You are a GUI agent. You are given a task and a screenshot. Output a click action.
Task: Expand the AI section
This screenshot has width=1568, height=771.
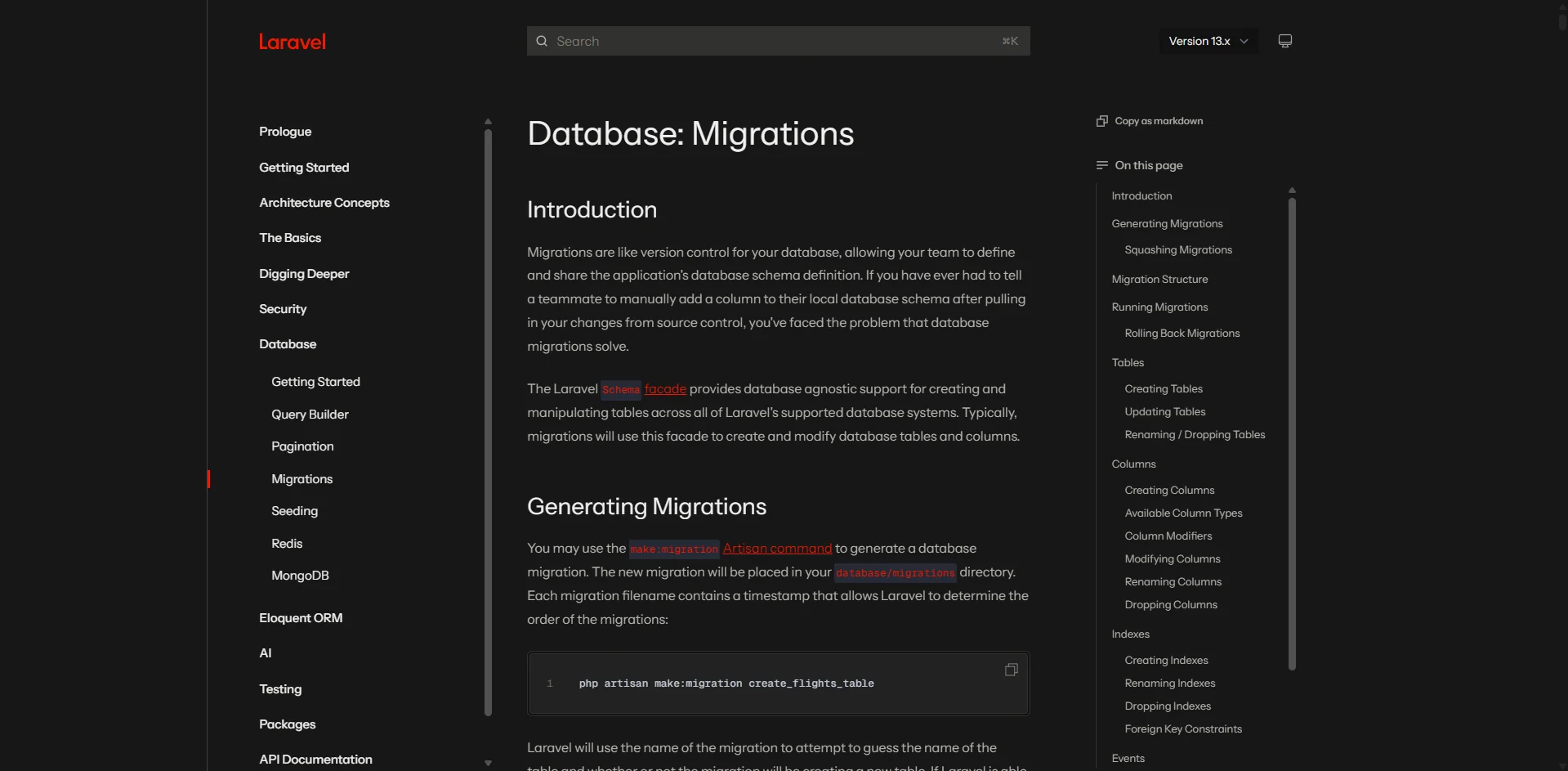pos(266,653)
